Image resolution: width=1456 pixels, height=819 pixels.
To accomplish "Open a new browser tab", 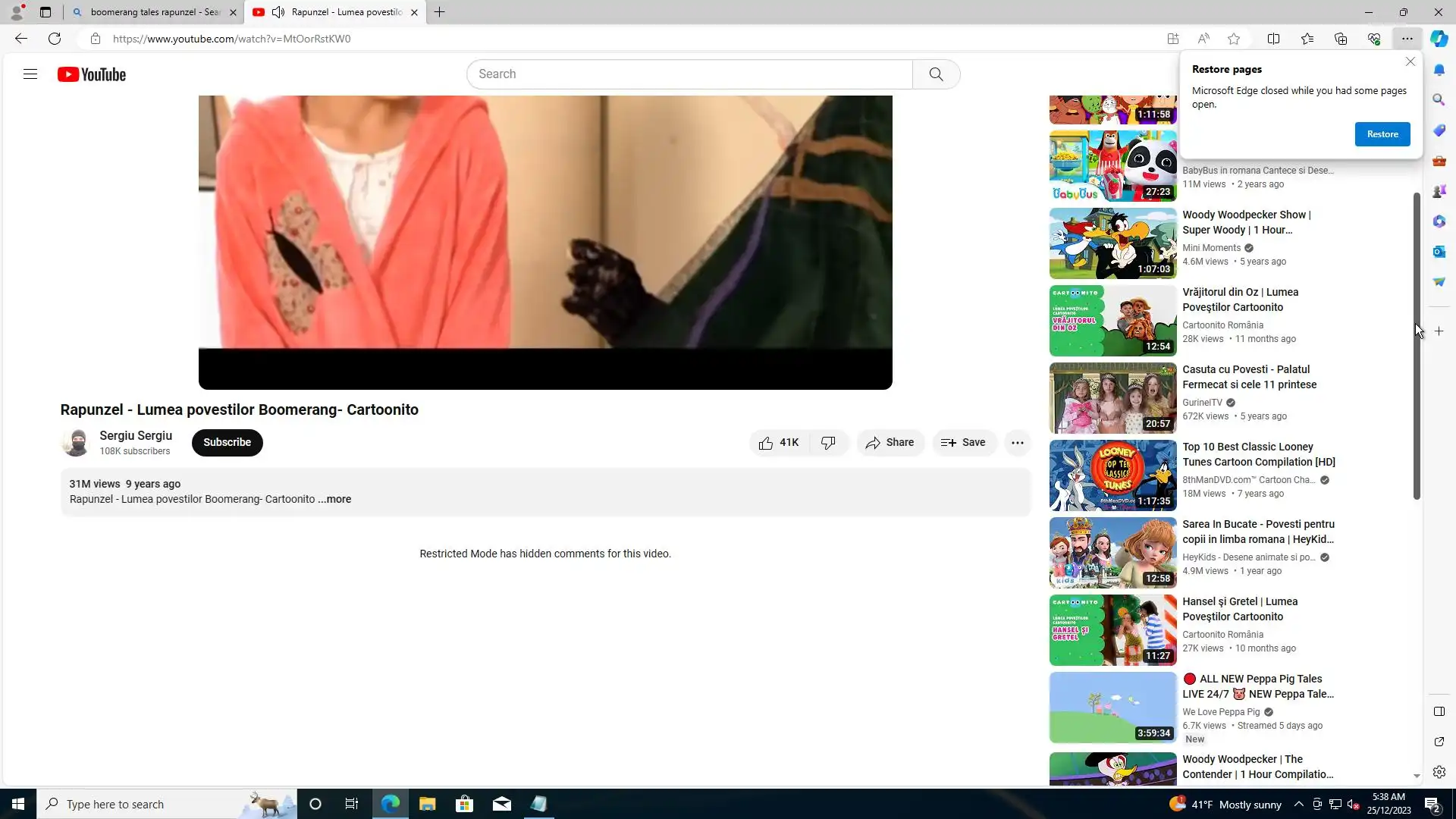I will 439,12.
